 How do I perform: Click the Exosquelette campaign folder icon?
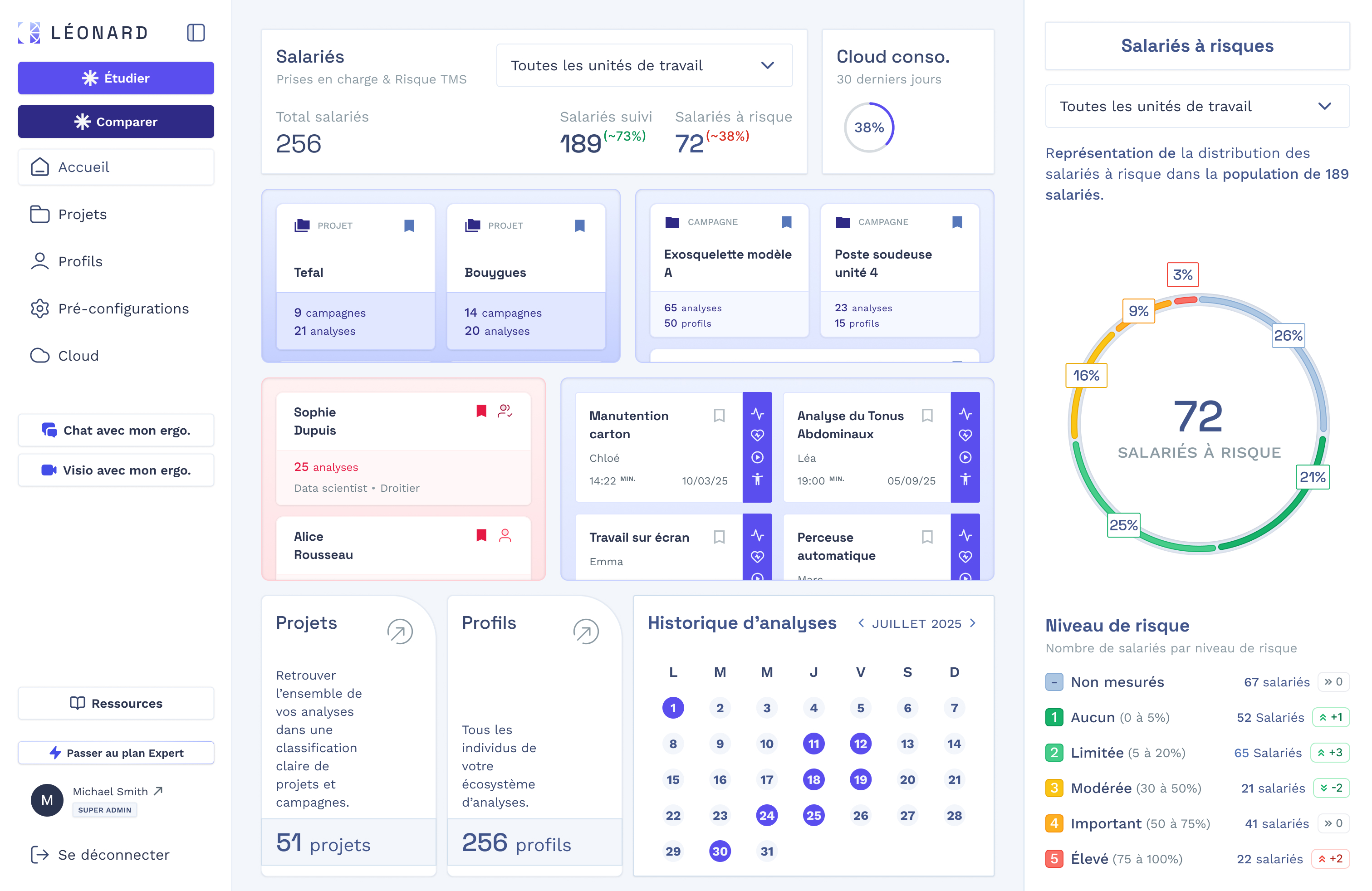click(x=672, y=222)
